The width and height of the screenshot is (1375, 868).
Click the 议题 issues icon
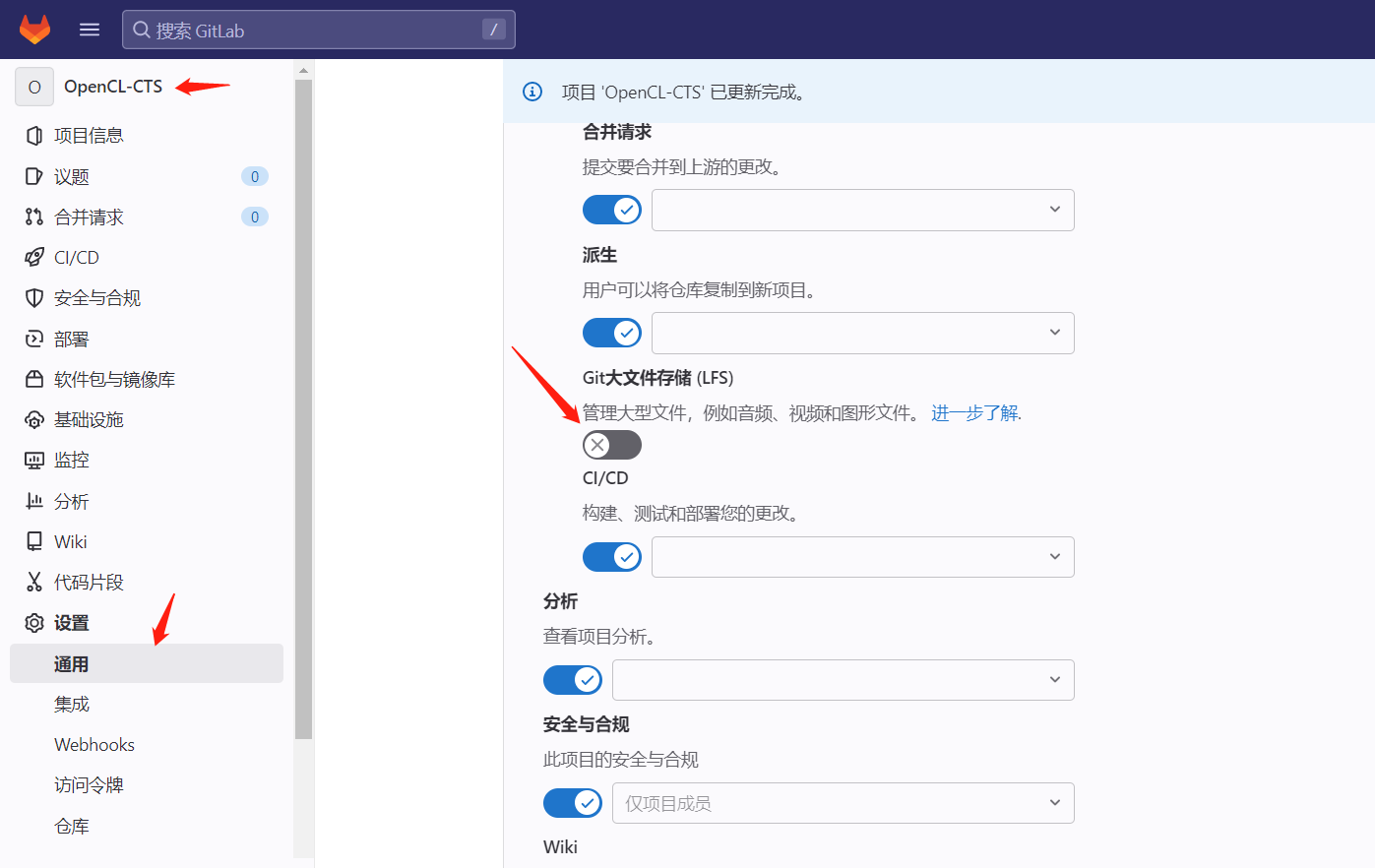34,176
